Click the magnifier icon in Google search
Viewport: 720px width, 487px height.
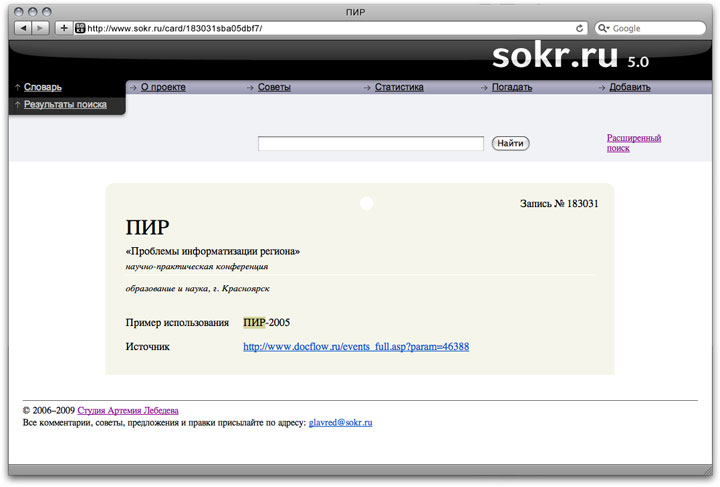tap(604, 28)
